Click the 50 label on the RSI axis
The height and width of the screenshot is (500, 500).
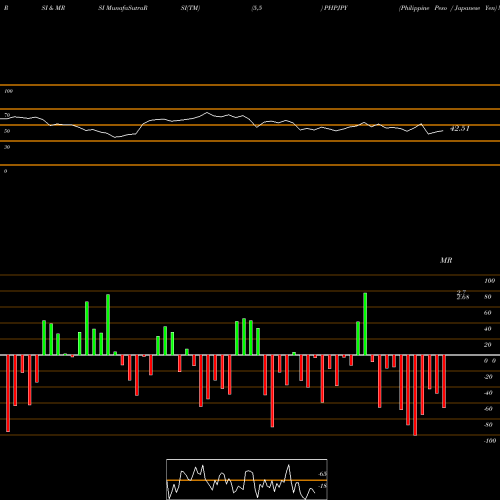pos(7,131)
